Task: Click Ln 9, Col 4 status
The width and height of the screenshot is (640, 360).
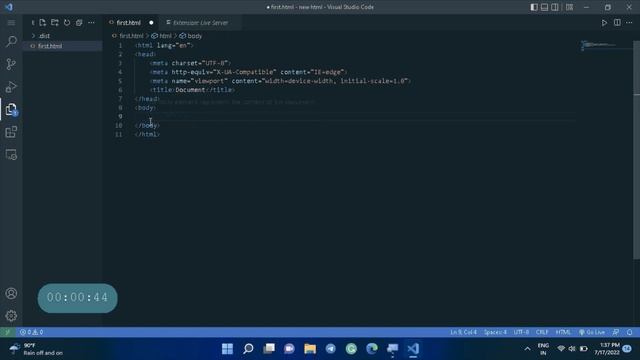Action: 463,332
